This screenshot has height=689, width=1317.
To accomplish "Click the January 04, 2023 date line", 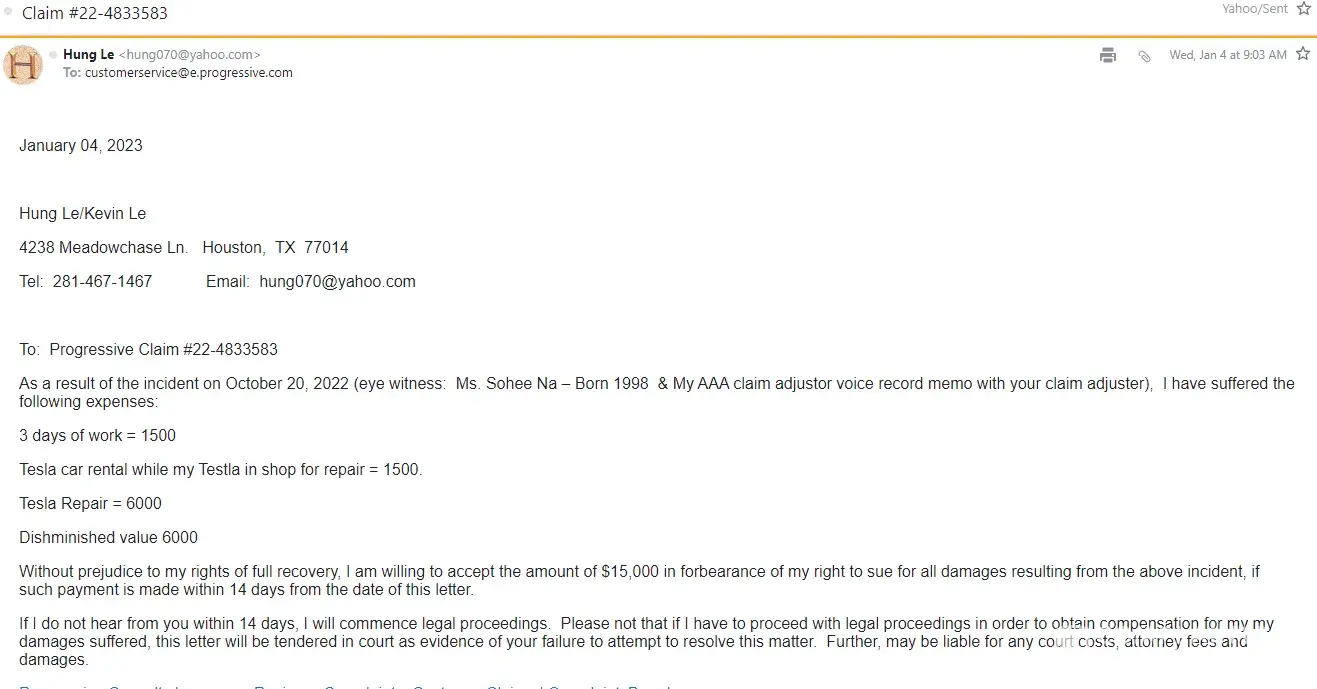I will [81, 146].
